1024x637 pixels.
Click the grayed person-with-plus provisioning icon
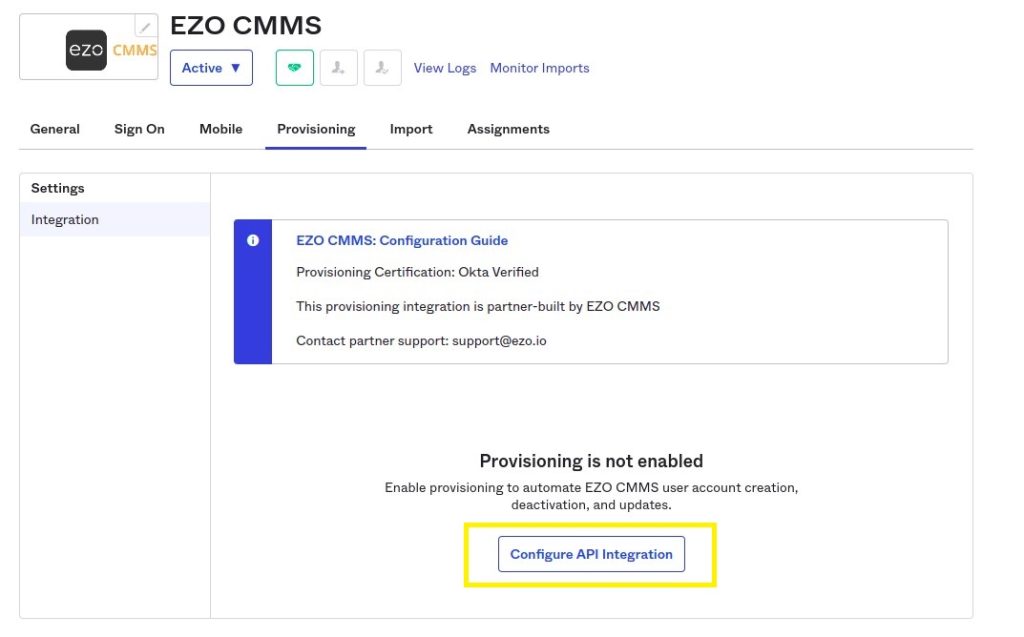coord(338,68)
